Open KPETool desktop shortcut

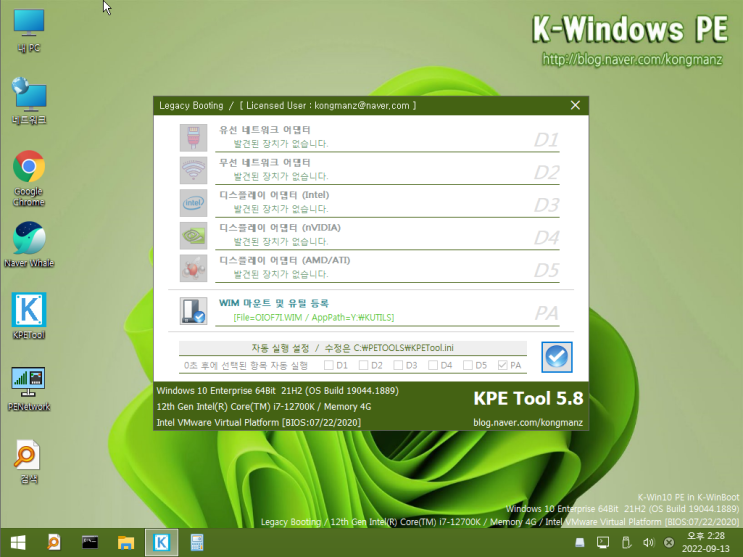point(28,316)
